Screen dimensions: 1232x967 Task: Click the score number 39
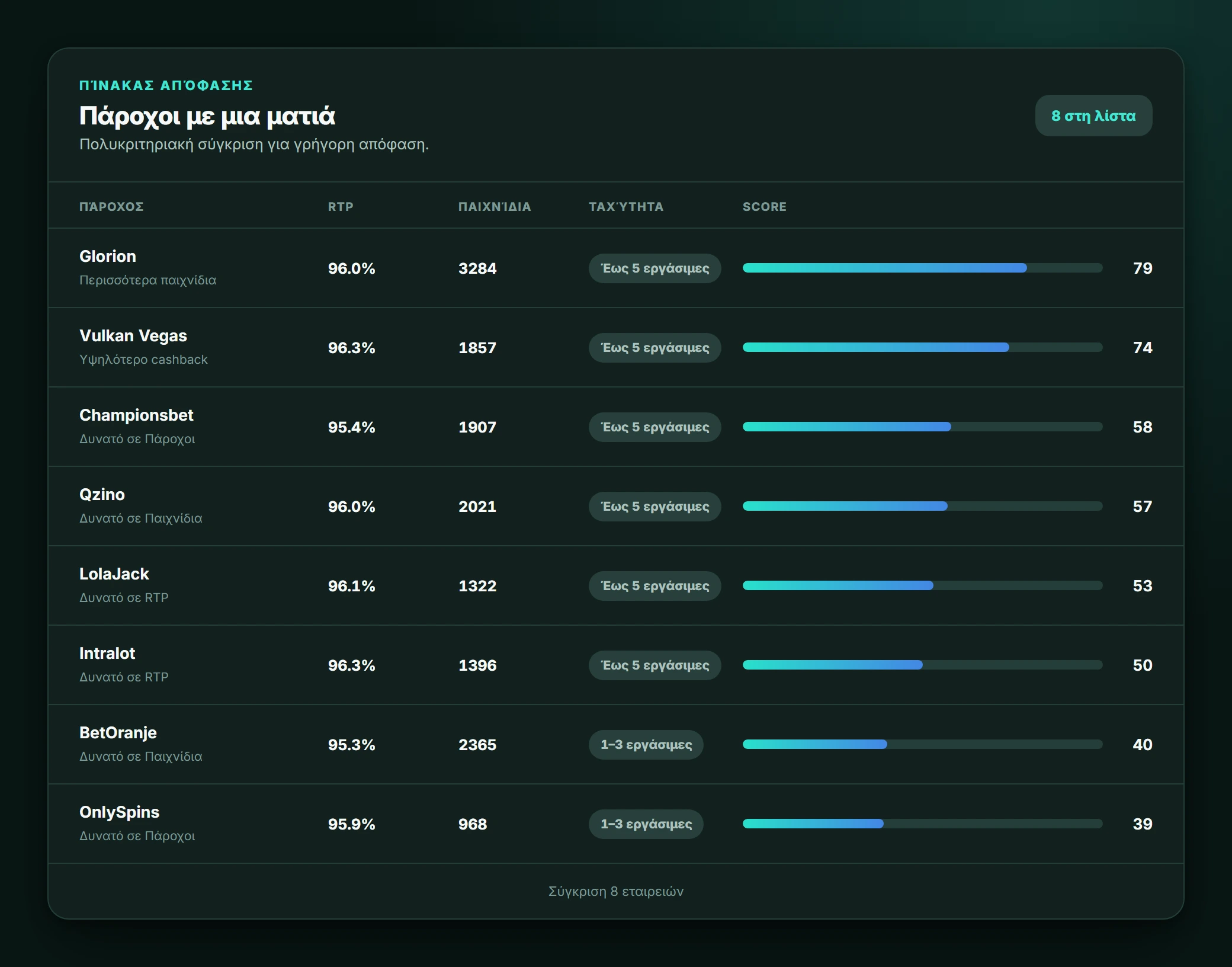click(x=1143, y=824)
